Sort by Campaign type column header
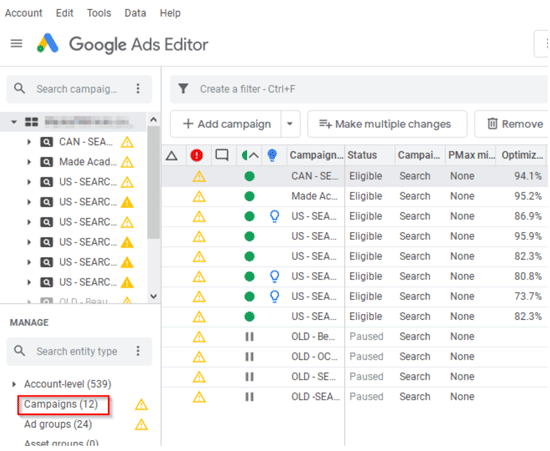 420,155
